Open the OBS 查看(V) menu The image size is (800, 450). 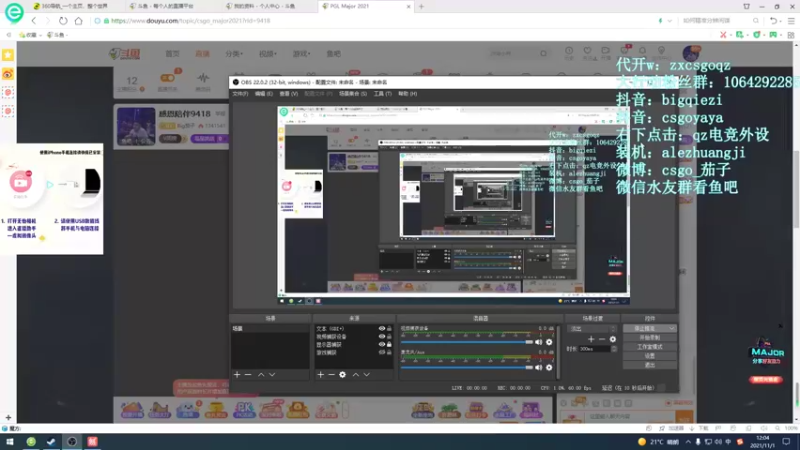click(288, 94)
